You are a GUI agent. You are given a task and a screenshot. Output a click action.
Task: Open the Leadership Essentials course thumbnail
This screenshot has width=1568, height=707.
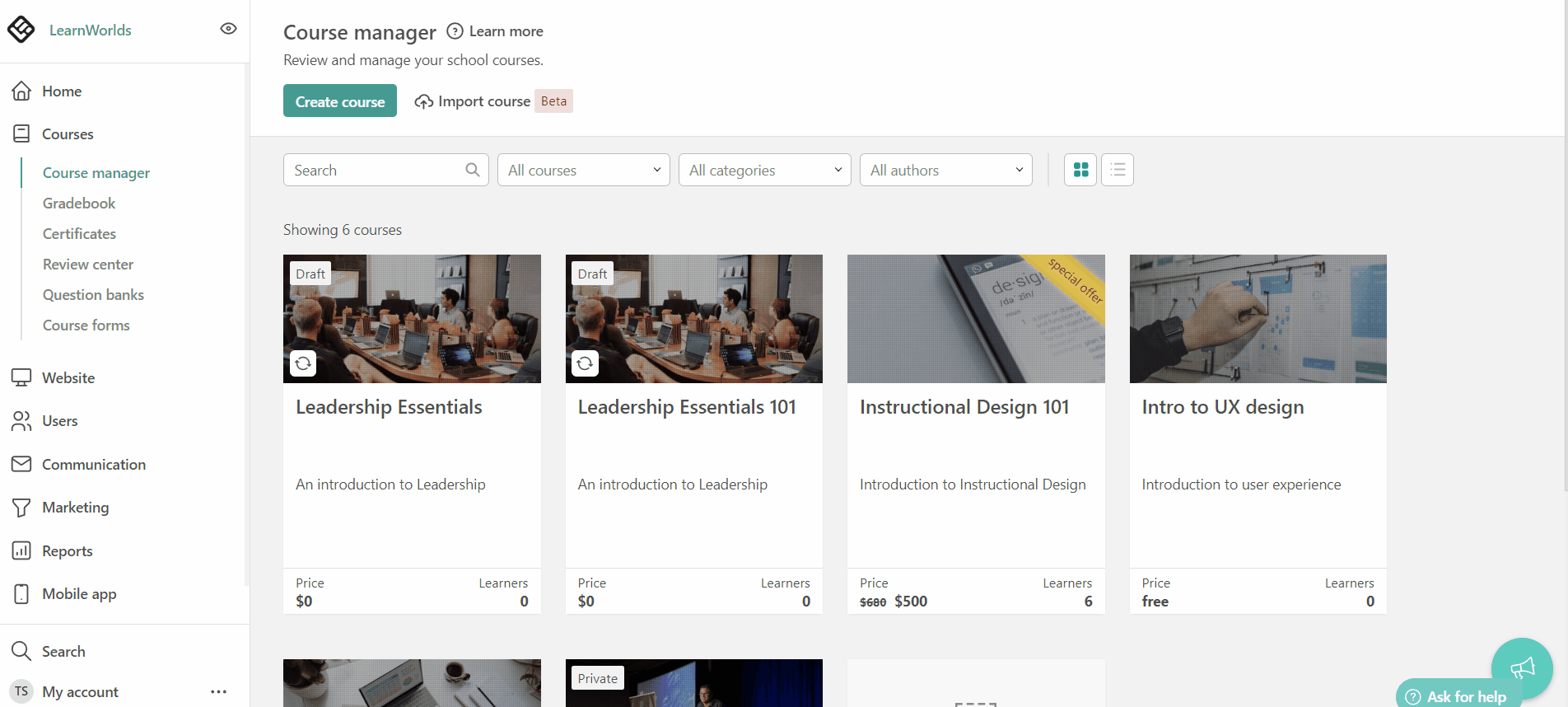[x=412, y=319]
